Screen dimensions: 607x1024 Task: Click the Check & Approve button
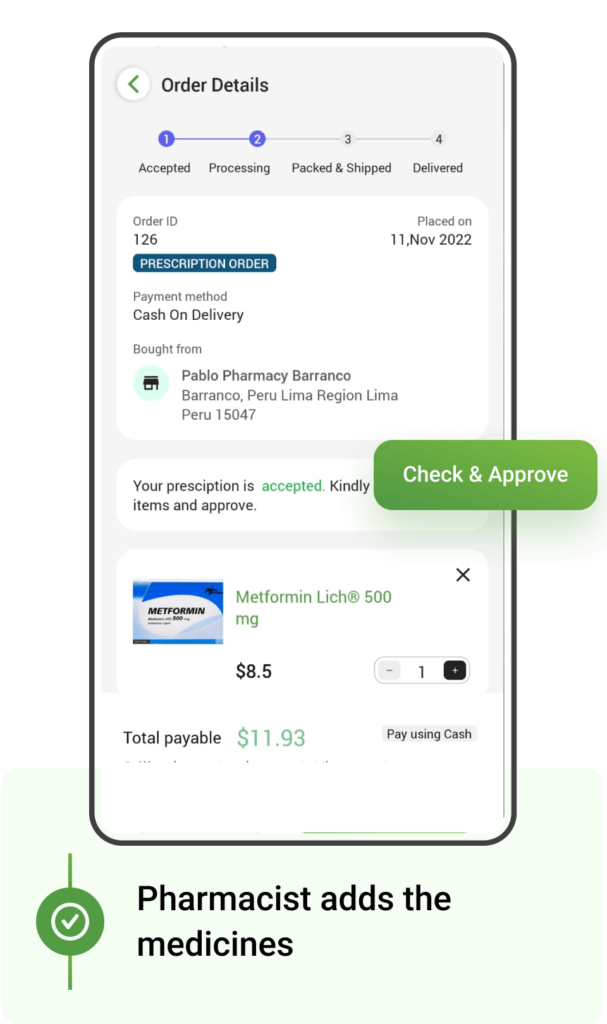pos(485,475)
